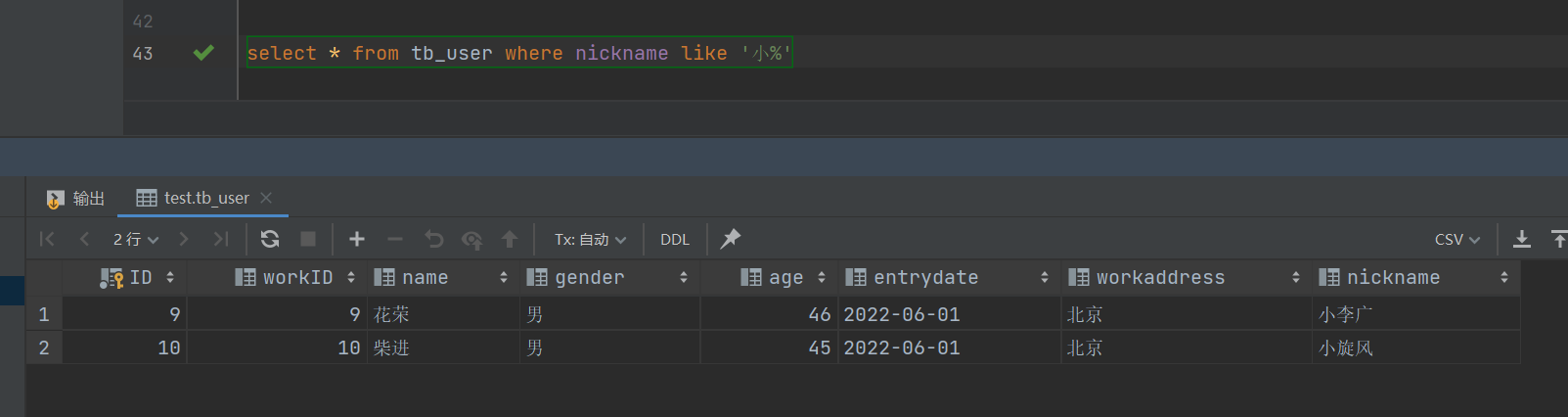Open the CSV export format dropdown
This screenshot has height=417, width=1568.
pos(1457,240)
